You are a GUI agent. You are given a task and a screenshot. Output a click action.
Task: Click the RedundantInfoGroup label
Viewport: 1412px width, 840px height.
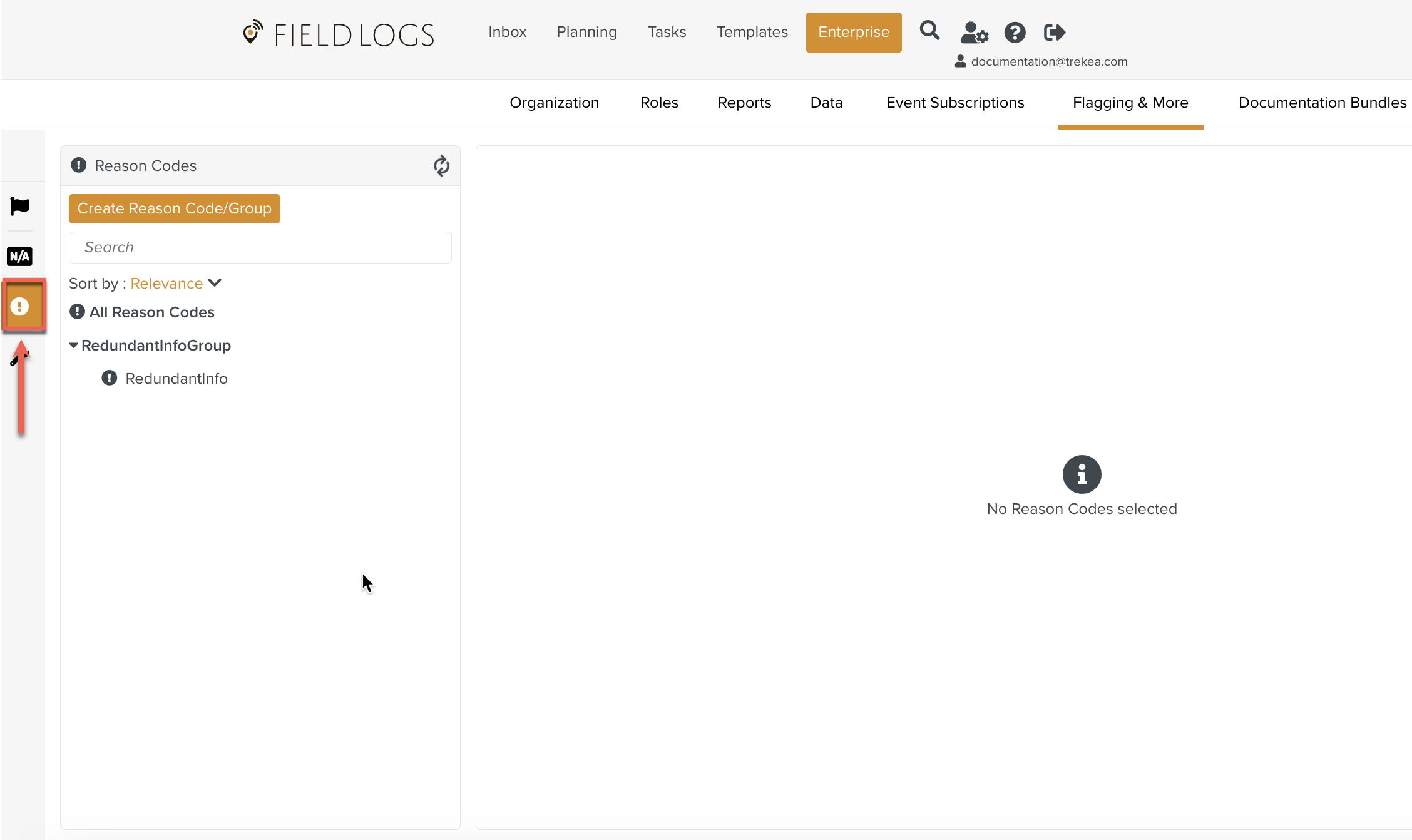pyautogui.click(x=156, y=346)
